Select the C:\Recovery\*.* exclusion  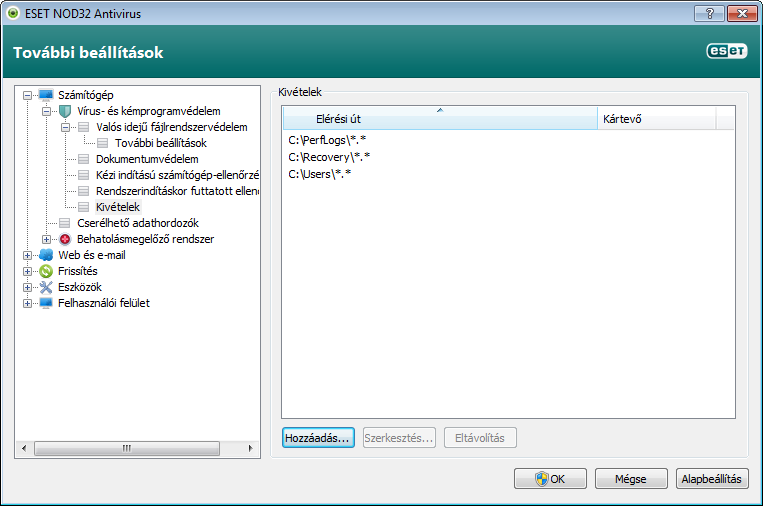[329, 157]
